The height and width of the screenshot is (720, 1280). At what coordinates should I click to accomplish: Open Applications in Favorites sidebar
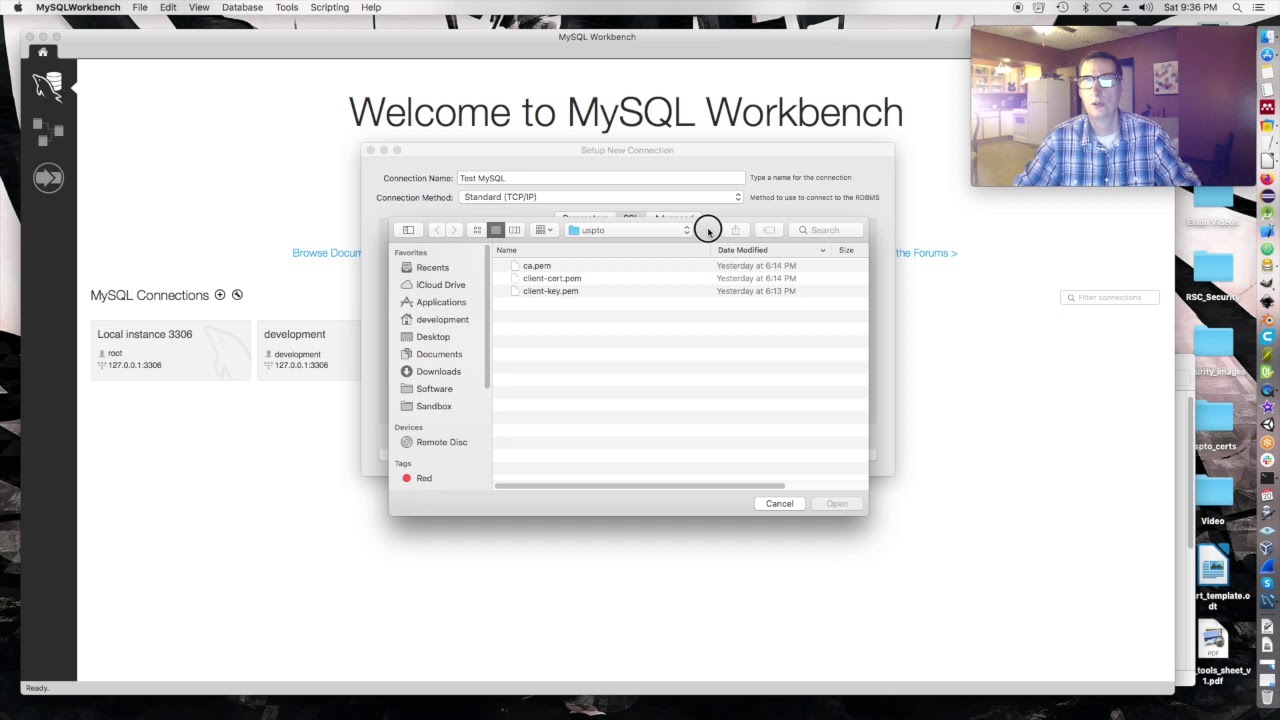440,302
